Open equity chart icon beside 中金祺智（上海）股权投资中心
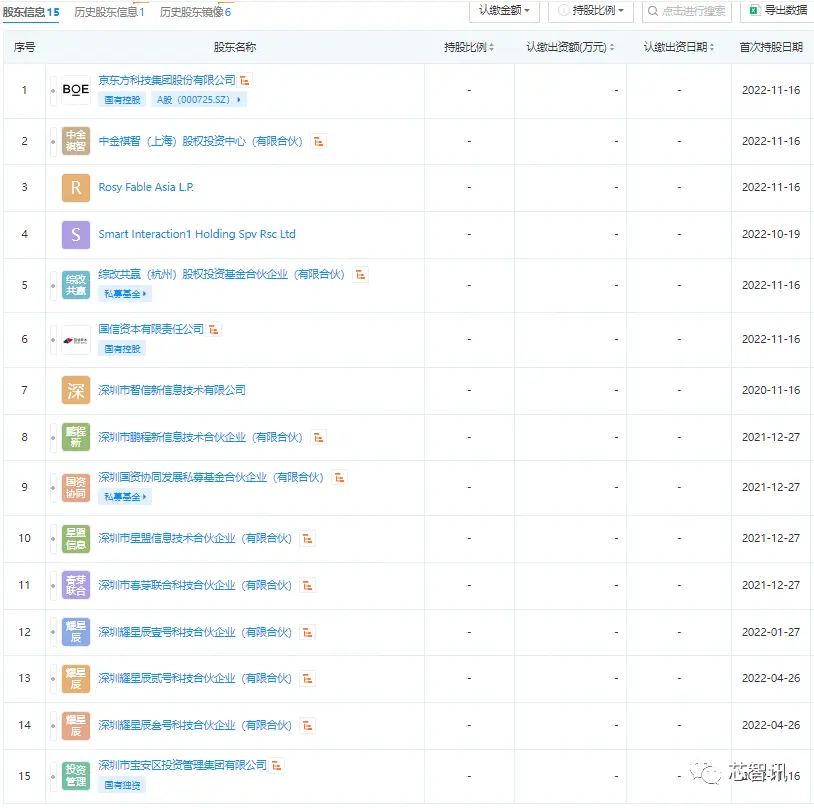 tap(319, 141)
